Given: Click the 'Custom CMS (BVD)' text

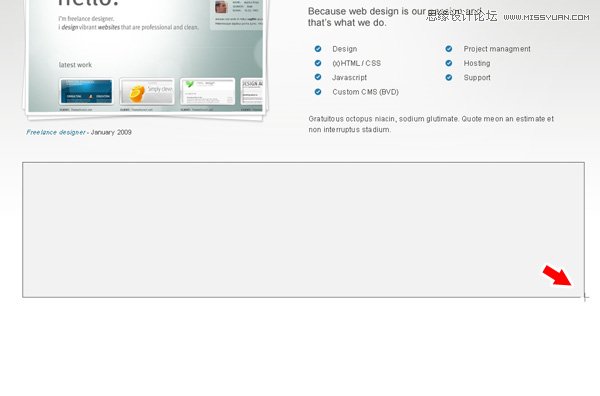Looking at the screenshot, I should click(x=365, y=92).
